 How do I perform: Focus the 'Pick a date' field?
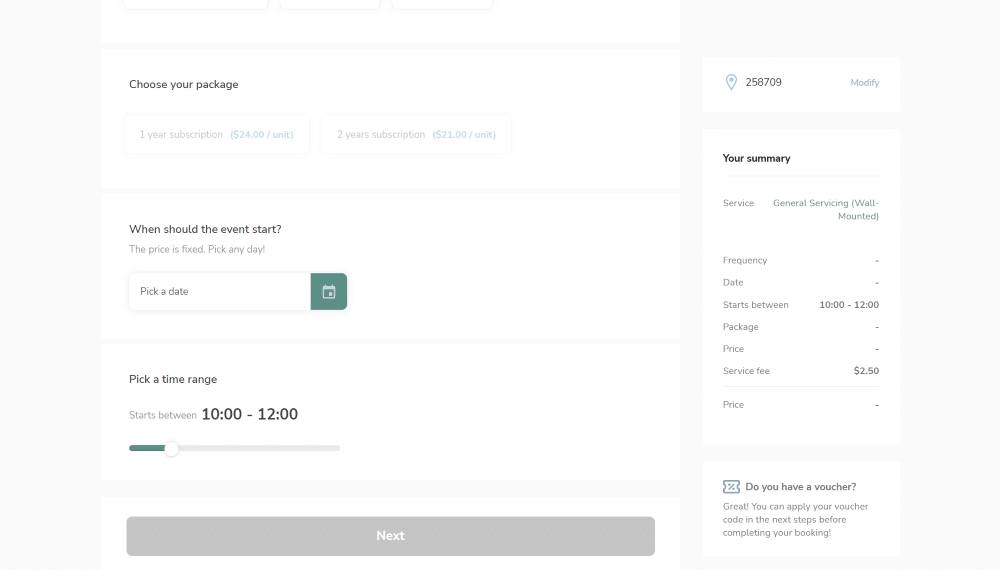(x=219, y=292)
